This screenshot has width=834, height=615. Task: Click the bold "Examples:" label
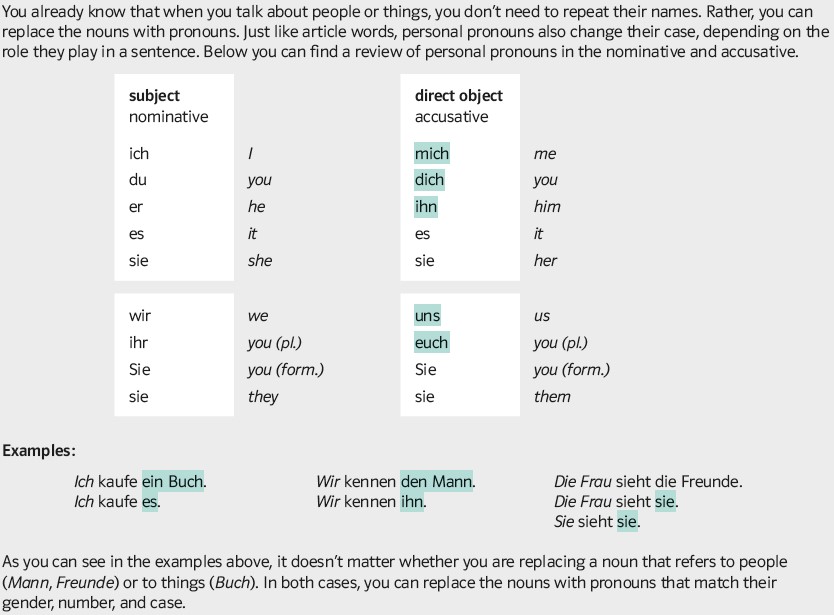39,451
